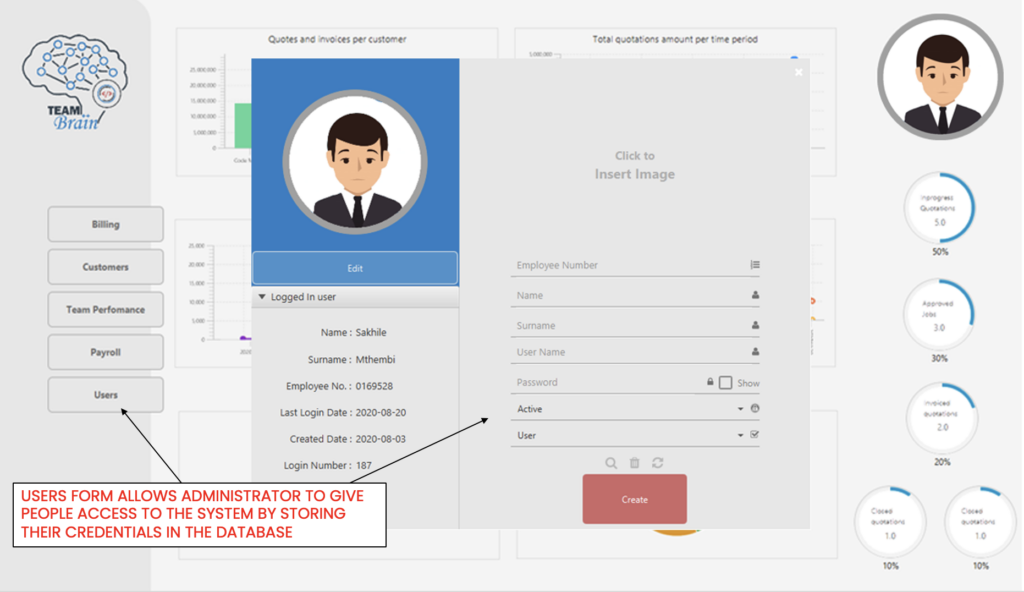This screenshot has height=592, width=1024.
Task: Click the Invoiced quotations 20% progress ring
Action: pos(941,418)
